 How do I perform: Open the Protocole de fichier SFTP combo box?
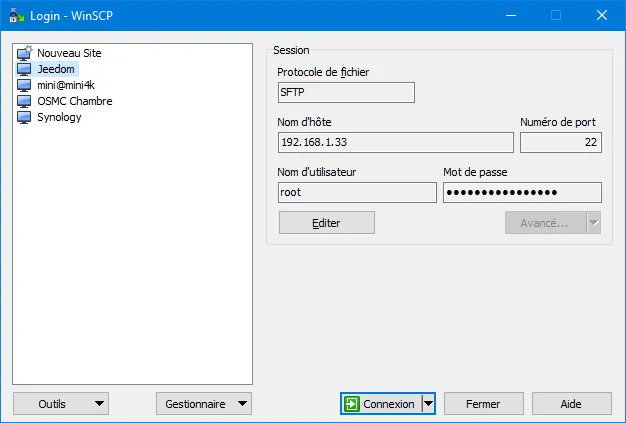(x=346, y=93)
